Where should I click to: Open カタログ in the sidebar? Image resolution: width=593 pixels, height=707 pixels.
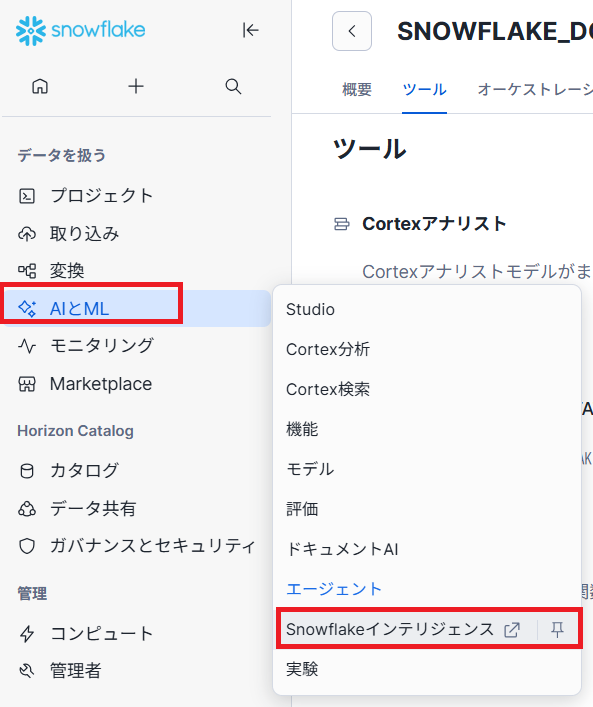coord(135,471)
